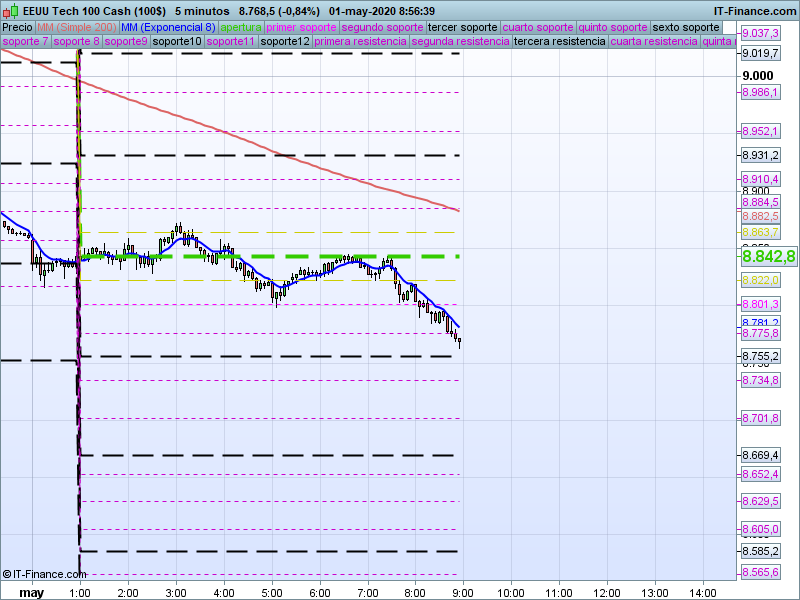800x600 pixels.
Task: Click the cuarta resistencia label
Action: point(654,42)
